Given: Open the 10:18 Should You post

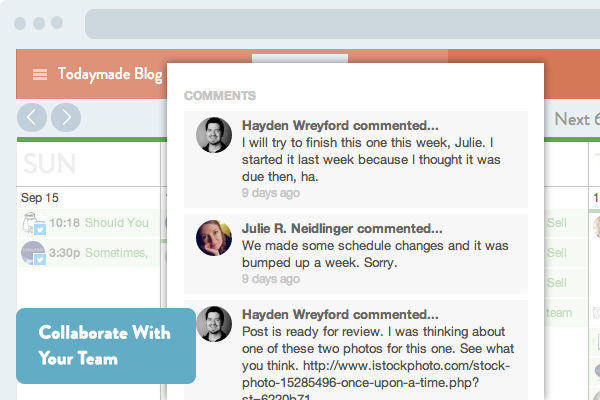Looking at the screenshot, I should [89, 223].
